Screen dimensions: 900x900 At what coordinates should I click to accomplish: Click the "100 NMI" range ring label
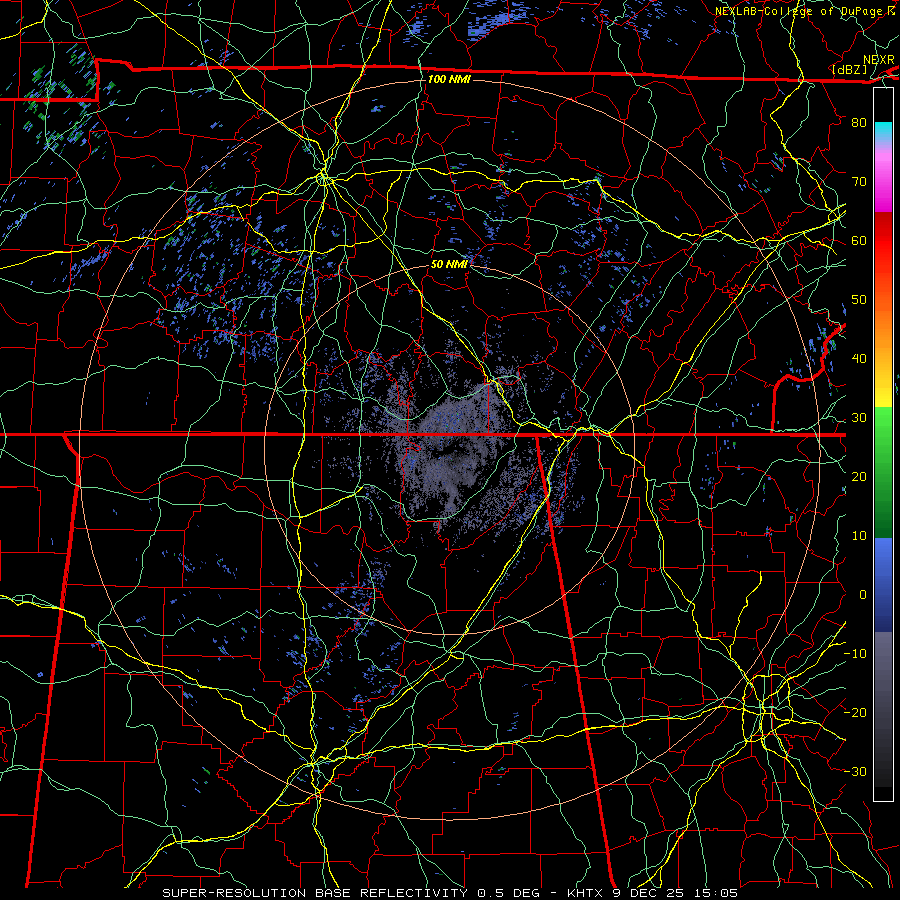[x=449, y=79]
